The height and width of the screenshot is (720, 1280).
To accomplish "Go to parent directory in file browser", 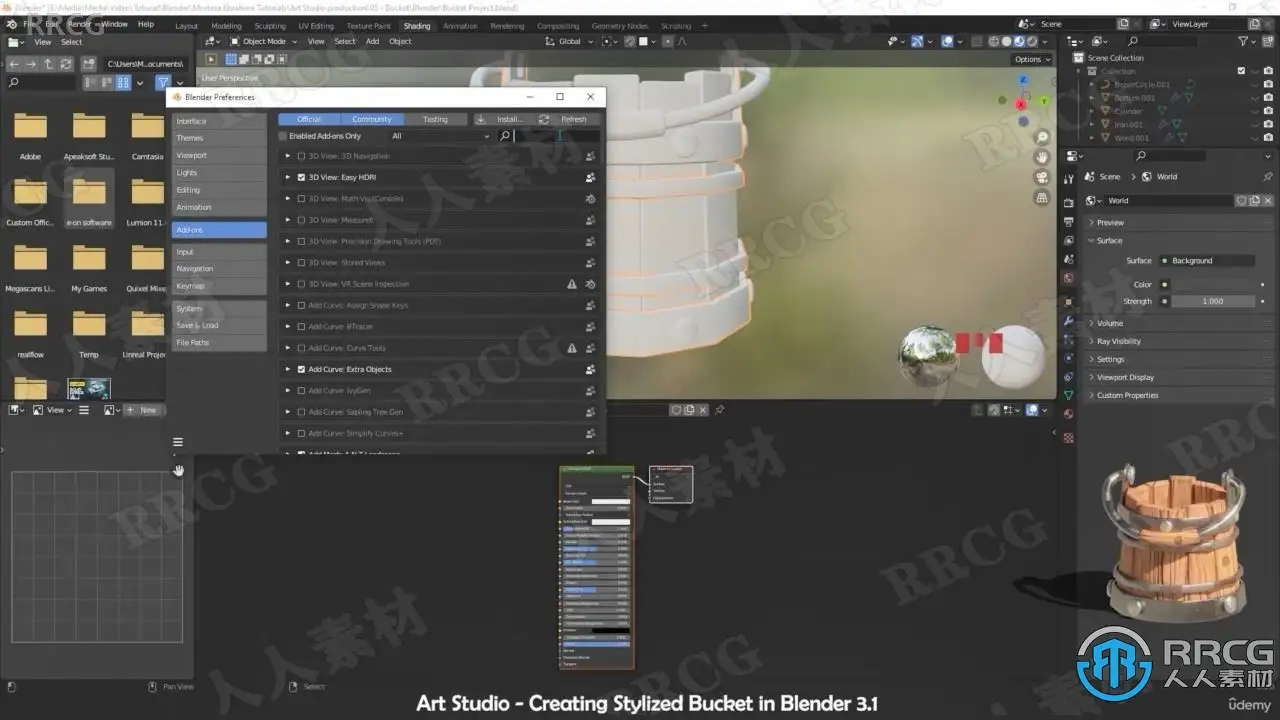I will pyautogui.click(x=48, y=64).
